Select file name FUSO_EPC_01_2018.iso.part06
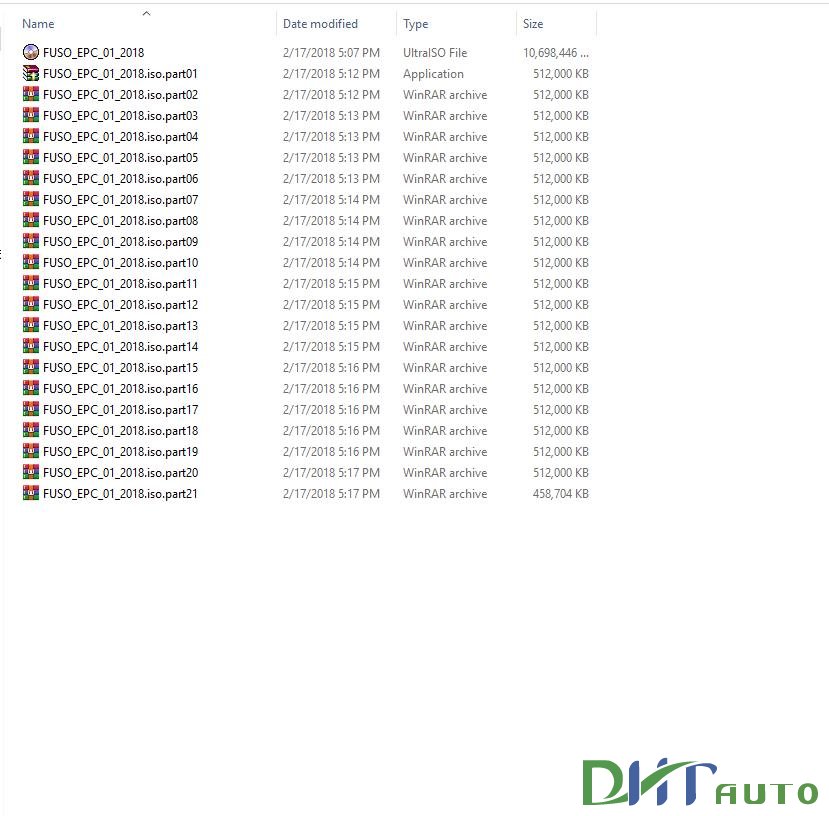 click(x=121, y=179)
